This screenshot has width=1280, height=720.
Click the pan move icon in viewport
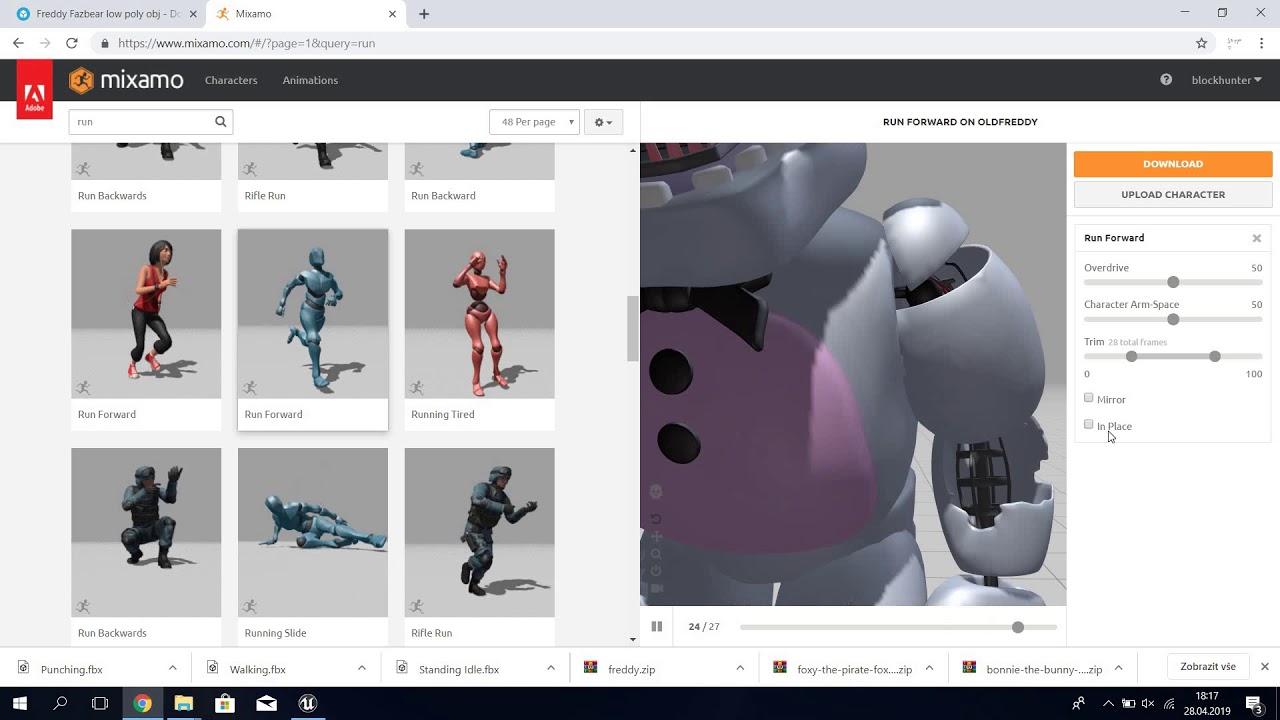pos(657,537)
